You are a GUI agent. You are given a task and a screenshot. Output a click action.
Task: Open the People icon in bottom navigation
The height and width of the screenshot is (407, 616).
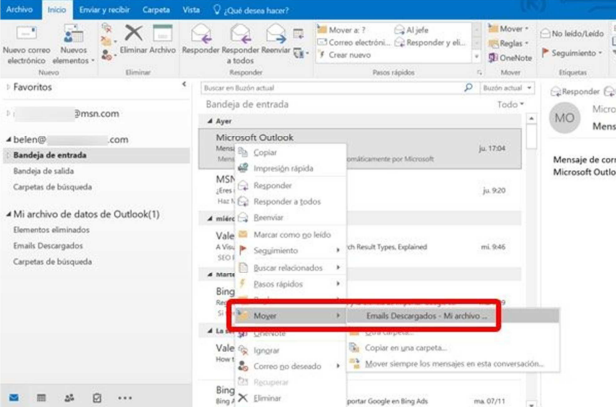coord(69,397)
